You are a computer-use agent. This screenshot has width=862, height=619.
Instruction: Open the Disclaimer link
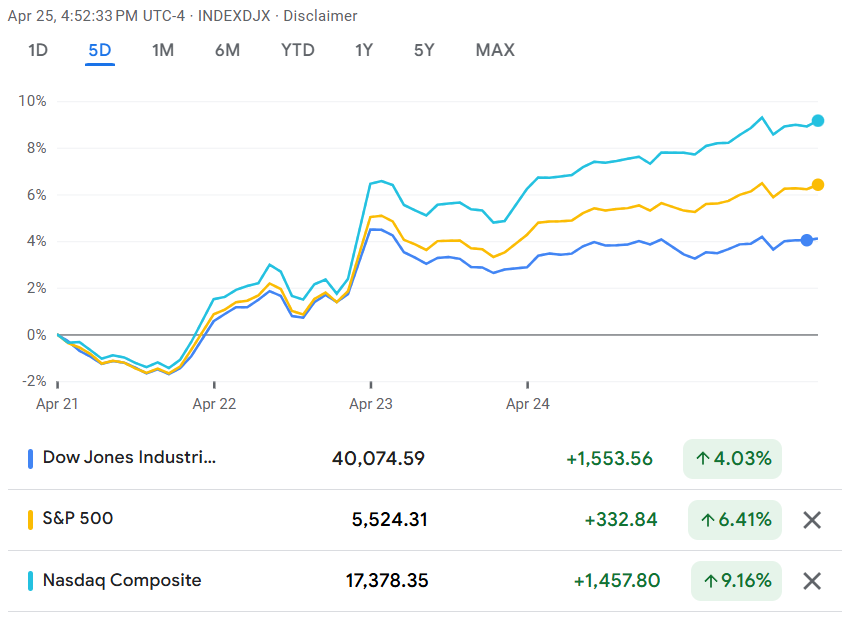(320, 16)
